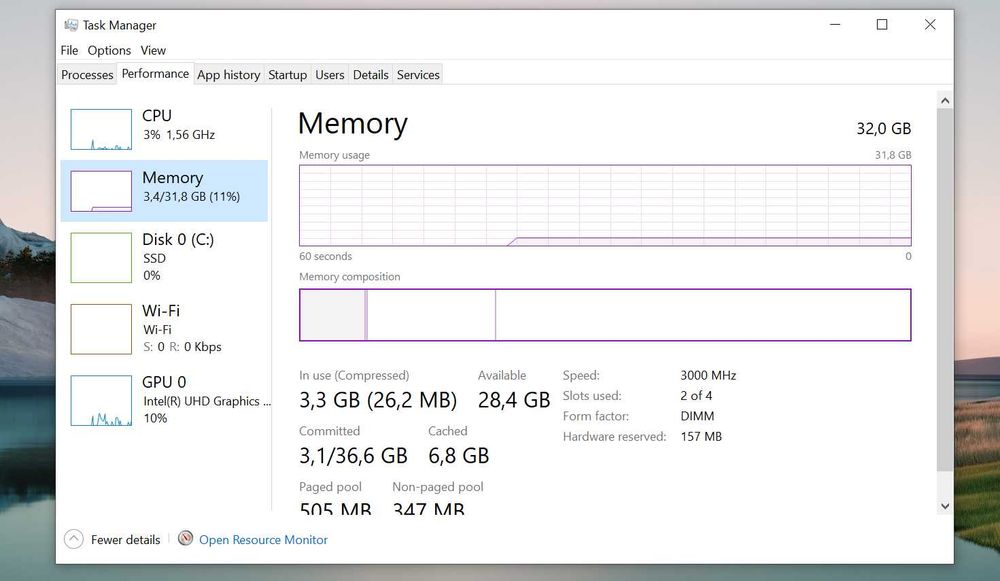Maximize the Task Manager window
The height and width of the screenshot is (581, 1000).
tap(882, 25)
